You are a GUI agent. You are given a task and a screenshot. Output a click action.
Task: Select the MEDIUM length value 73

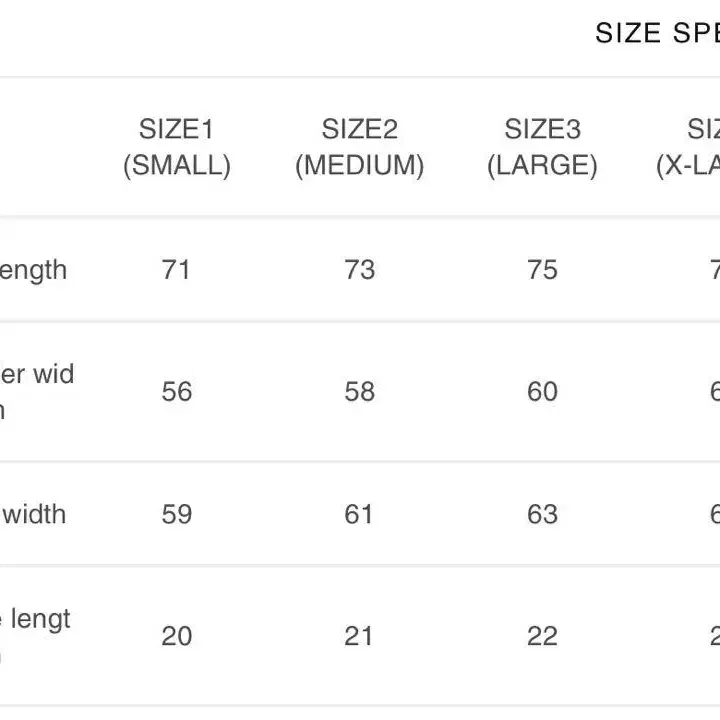coord(359,270)
